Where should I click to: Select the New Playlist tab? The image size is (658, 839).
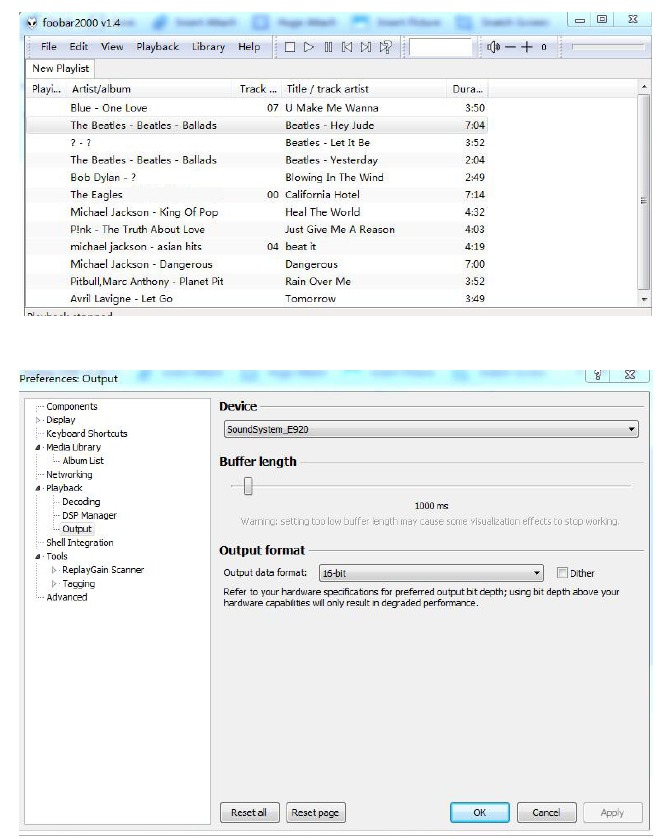point(60,68)
